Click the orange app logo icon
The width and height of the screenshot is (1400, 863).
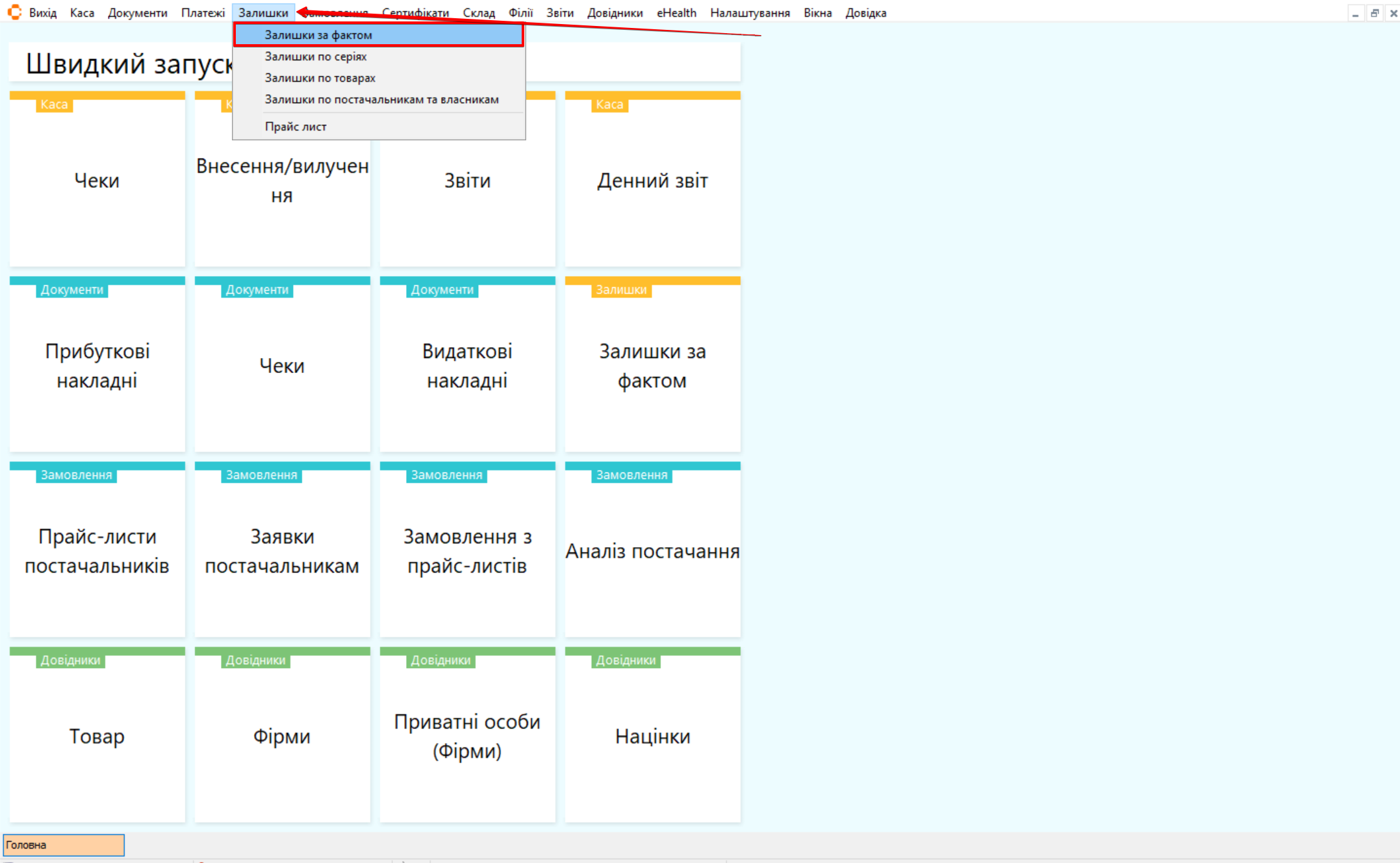pos(14,12)
